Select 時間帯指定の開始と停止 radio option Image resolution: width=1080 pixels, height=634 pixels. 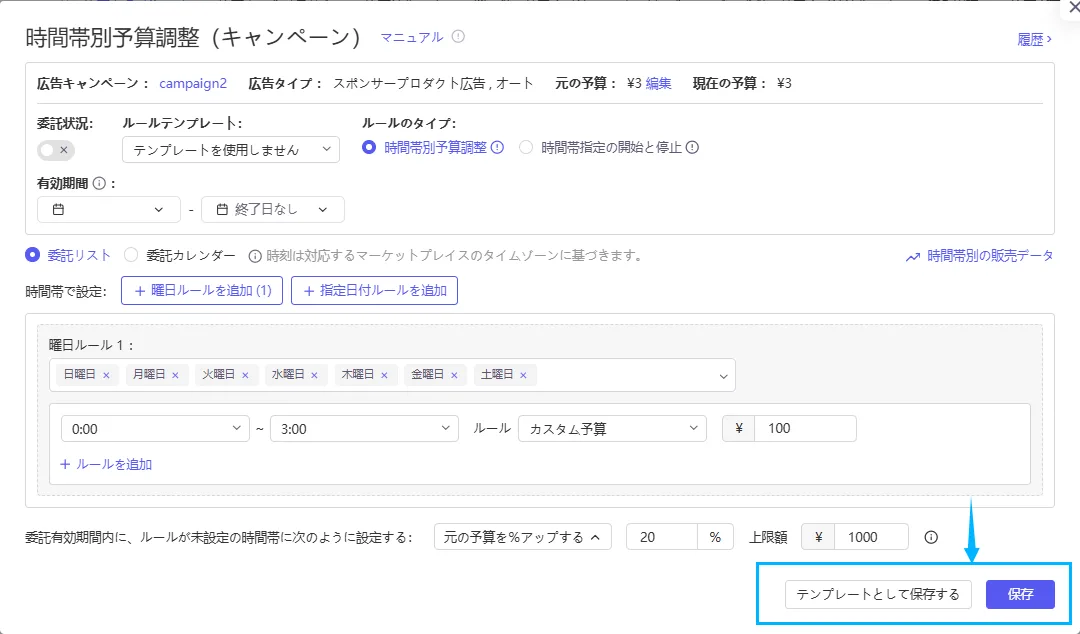tap(526, 147)
